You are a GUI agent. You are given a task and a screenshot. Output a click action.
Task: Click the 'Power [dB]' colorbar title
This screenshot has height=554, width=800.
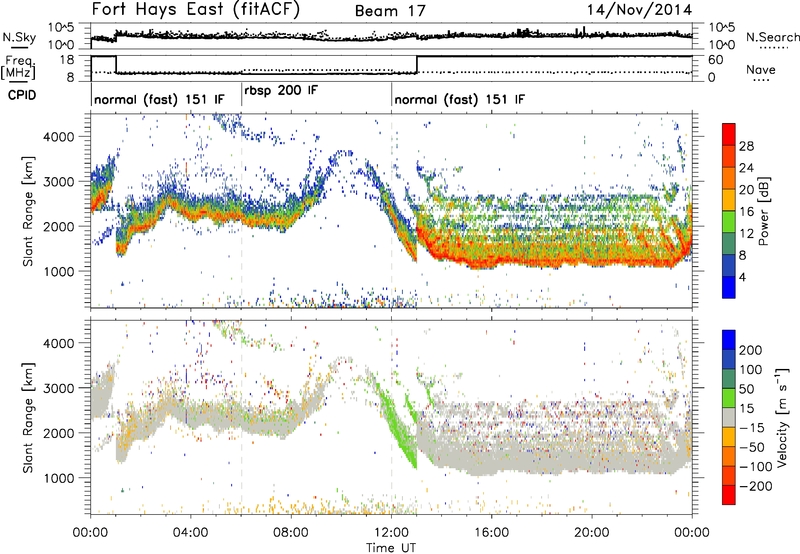click(x=763, y=211)
